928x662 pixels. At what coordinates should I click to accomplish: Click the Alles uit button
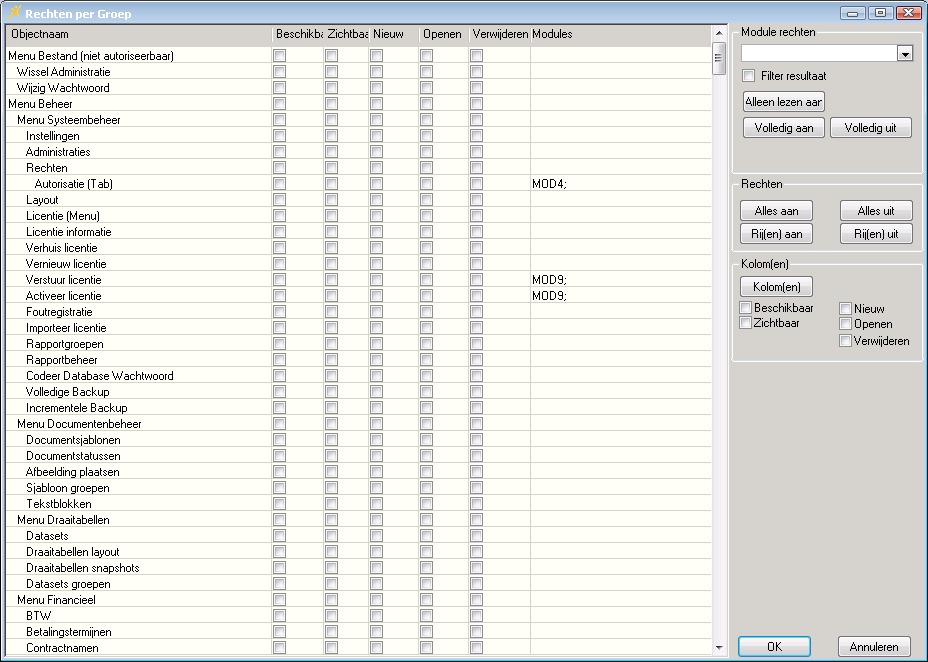[x=876, y=211]
